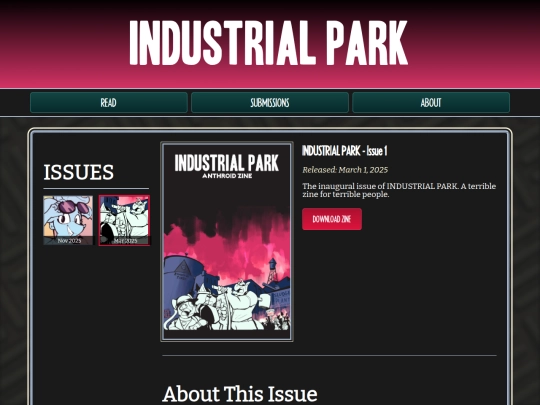Click the 'Released: March 1, 2025' text
The width and height of the screenshot is (540, 405).
pos(345,170)
